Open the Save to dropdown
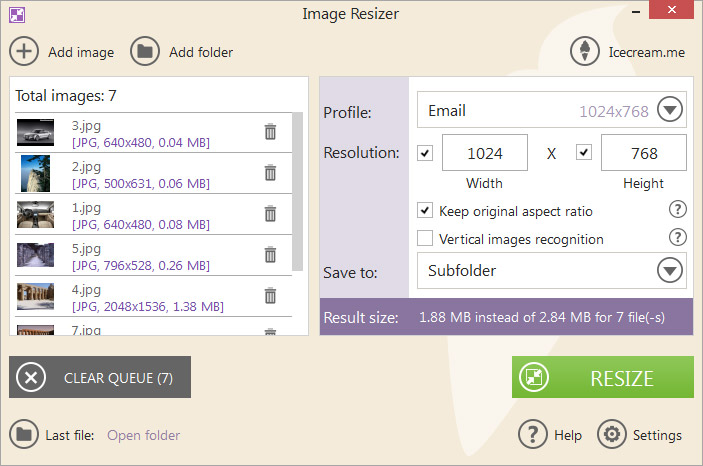Image resolution: width=703 pixels, height=466 pixels. [x=669, y=270]
